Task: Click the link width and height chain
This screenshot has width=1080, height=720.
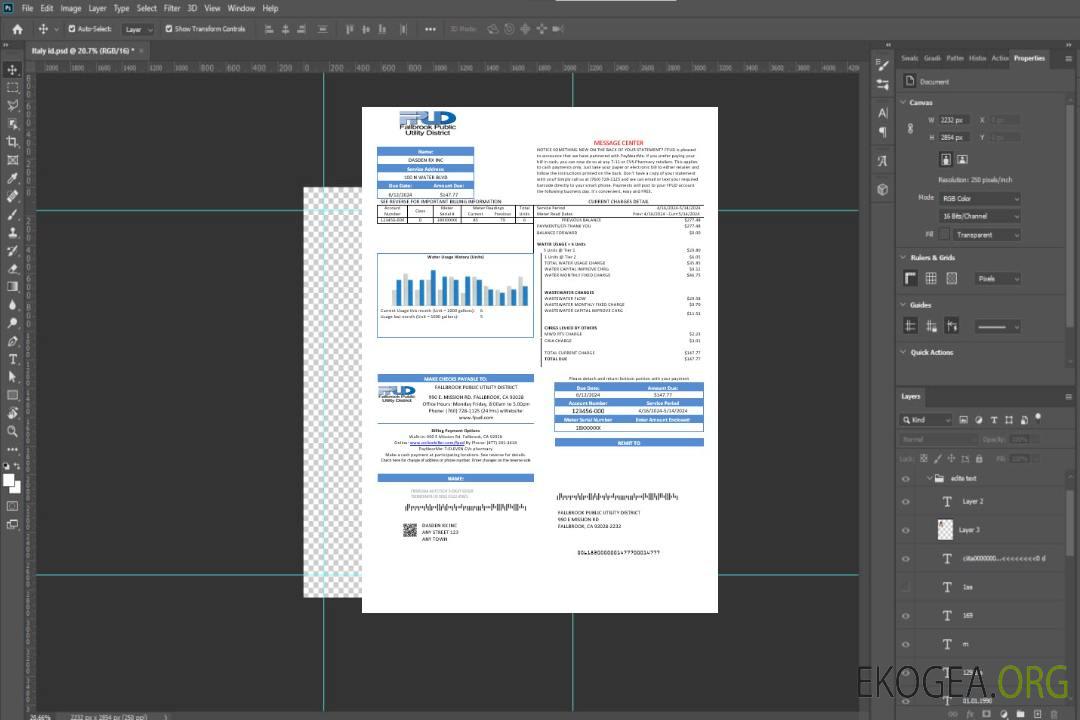Action: [x=911, y=129]
